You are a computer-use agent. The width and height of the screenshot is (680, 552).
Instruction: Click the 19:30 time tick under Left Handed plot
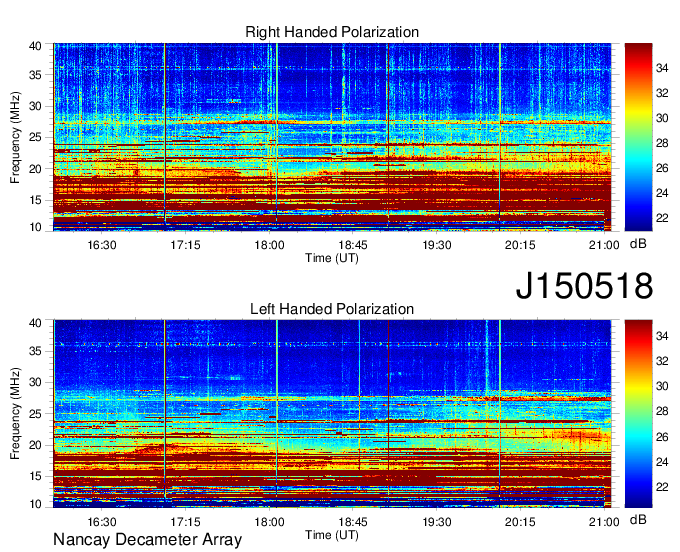[437, 522]
